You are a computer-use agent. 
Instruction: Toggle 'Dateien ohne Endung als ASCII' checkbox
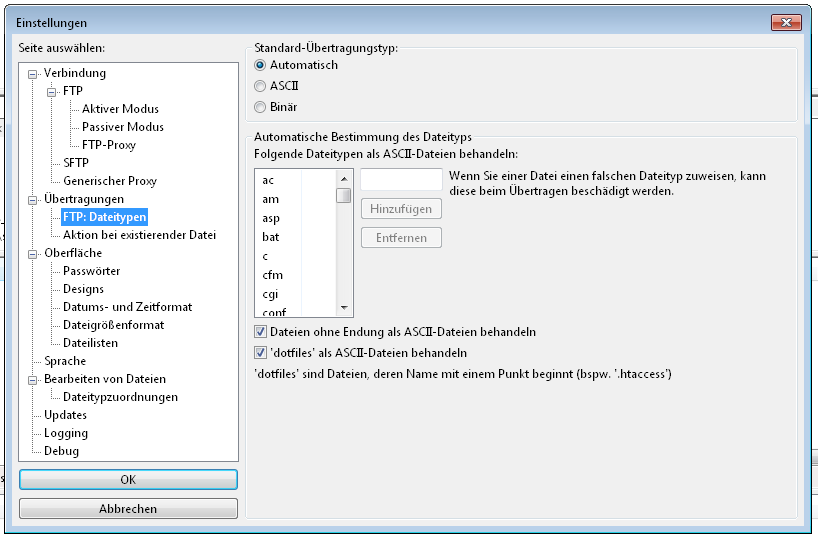point(261,332)
